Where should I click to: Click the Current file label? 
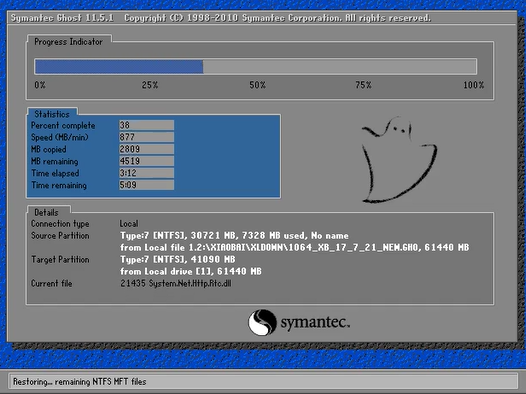coord(52,284)
